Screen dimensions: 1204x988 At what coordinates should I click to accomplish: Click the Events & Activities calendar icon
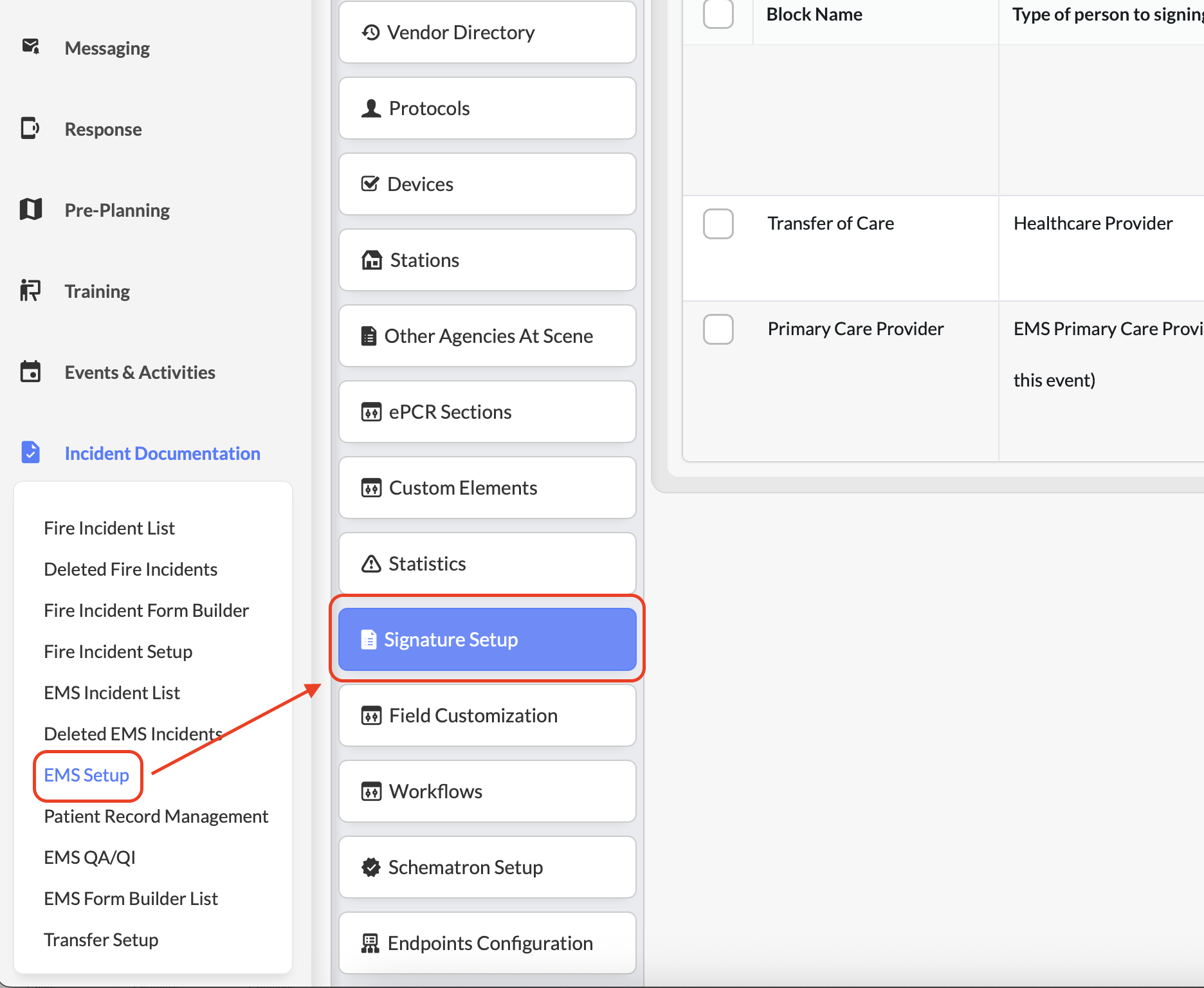tap(30, 372)
